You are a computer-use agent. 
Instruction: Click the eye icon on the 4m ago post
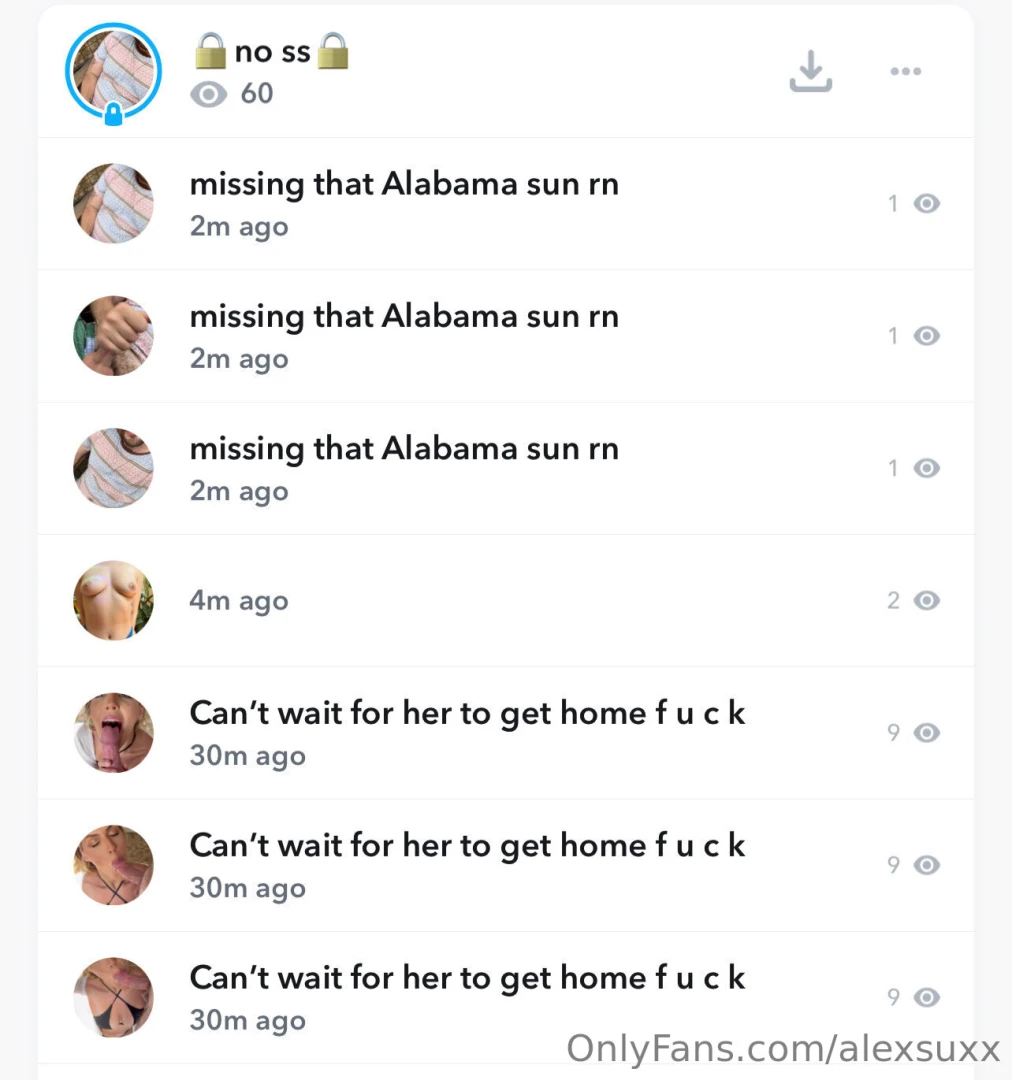(x=926, y=600)
